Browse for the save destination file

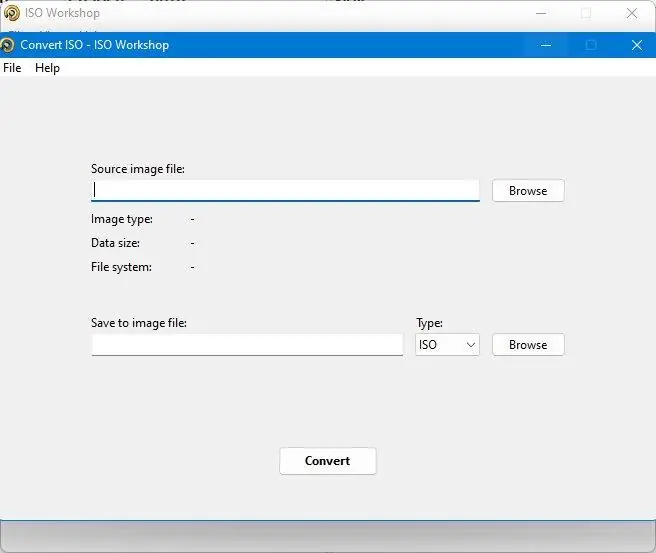[x=528, y=345]
